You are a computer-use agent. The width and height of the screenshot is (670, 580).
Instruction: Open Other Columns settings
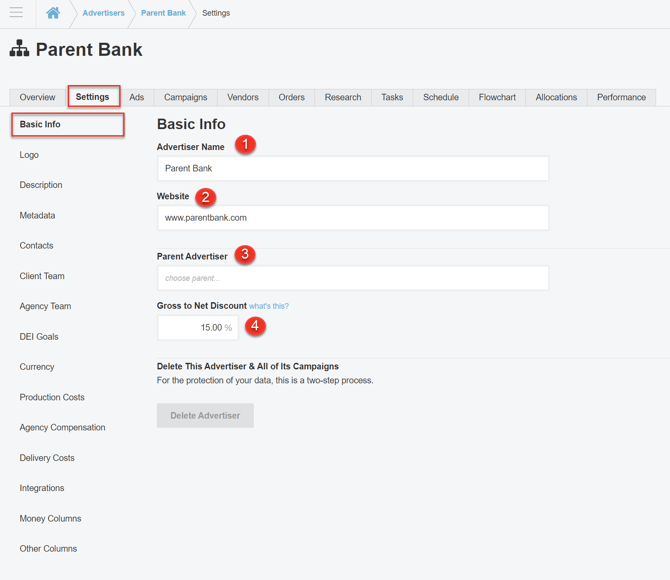point(48,549)
